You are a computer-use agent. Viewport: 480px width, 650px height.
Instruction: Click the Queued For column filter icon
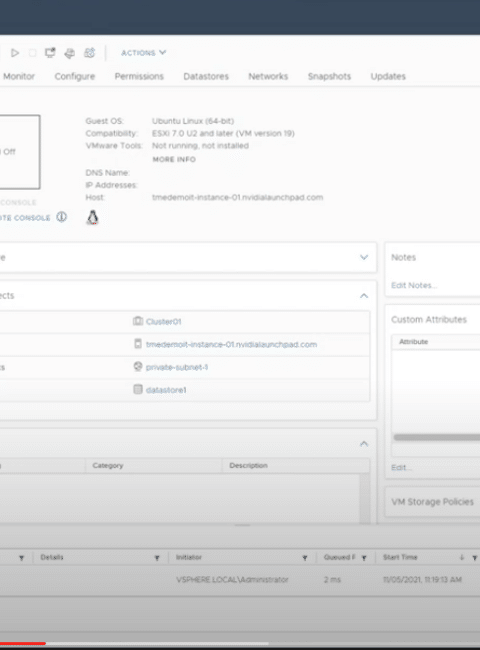pyautogui.click(x=364, y=558)
